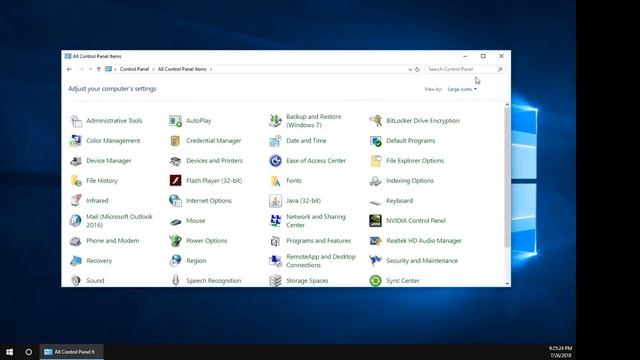Open the Recovery icon
The height and width of the screenshot is (360, 640).
pyautogui.click(x=76, y=261)
